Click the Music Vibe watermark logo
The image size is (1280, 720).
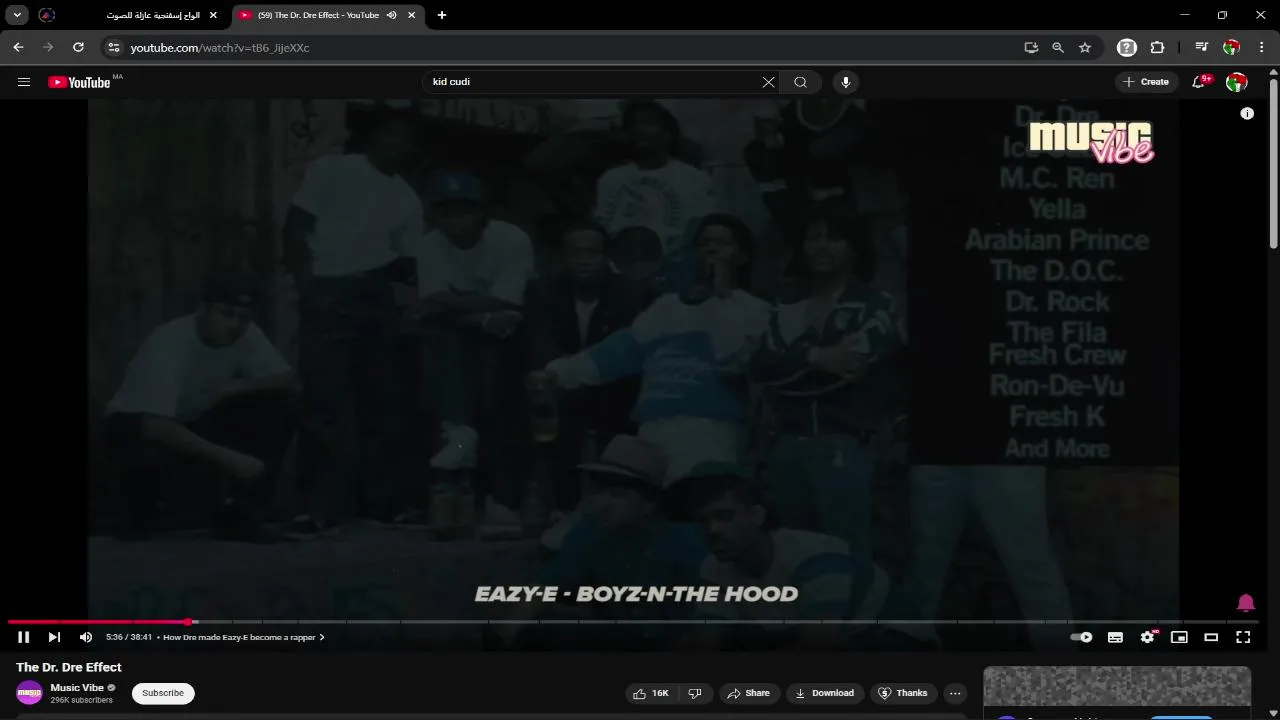point(1091,141)
